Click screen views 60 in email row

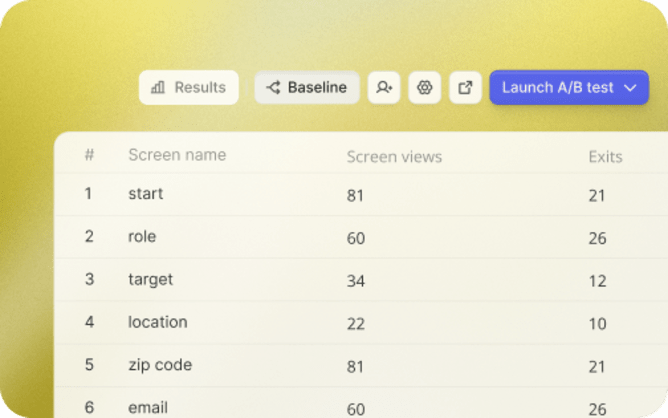356,409
